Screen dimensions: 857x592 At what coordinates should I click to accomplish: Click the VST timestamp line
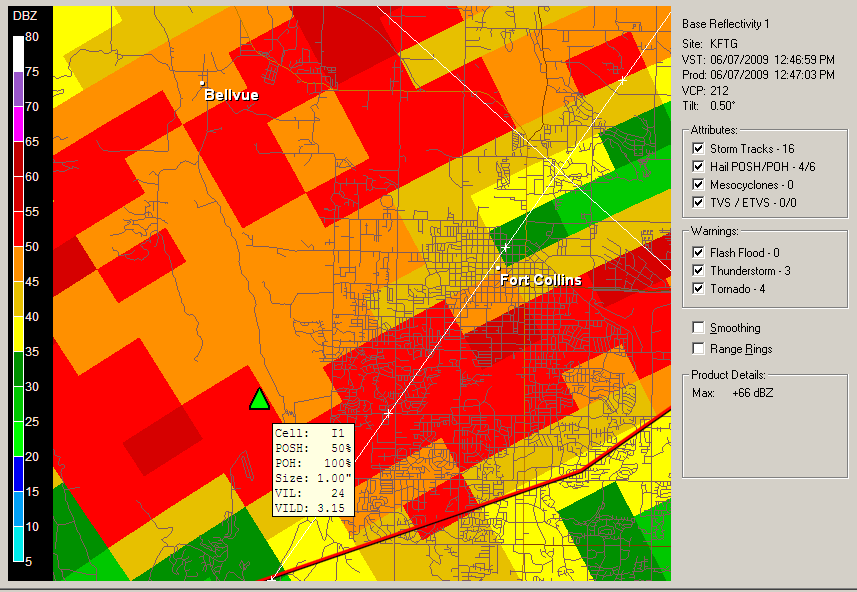pyautogui.click(x=759, y=59)
